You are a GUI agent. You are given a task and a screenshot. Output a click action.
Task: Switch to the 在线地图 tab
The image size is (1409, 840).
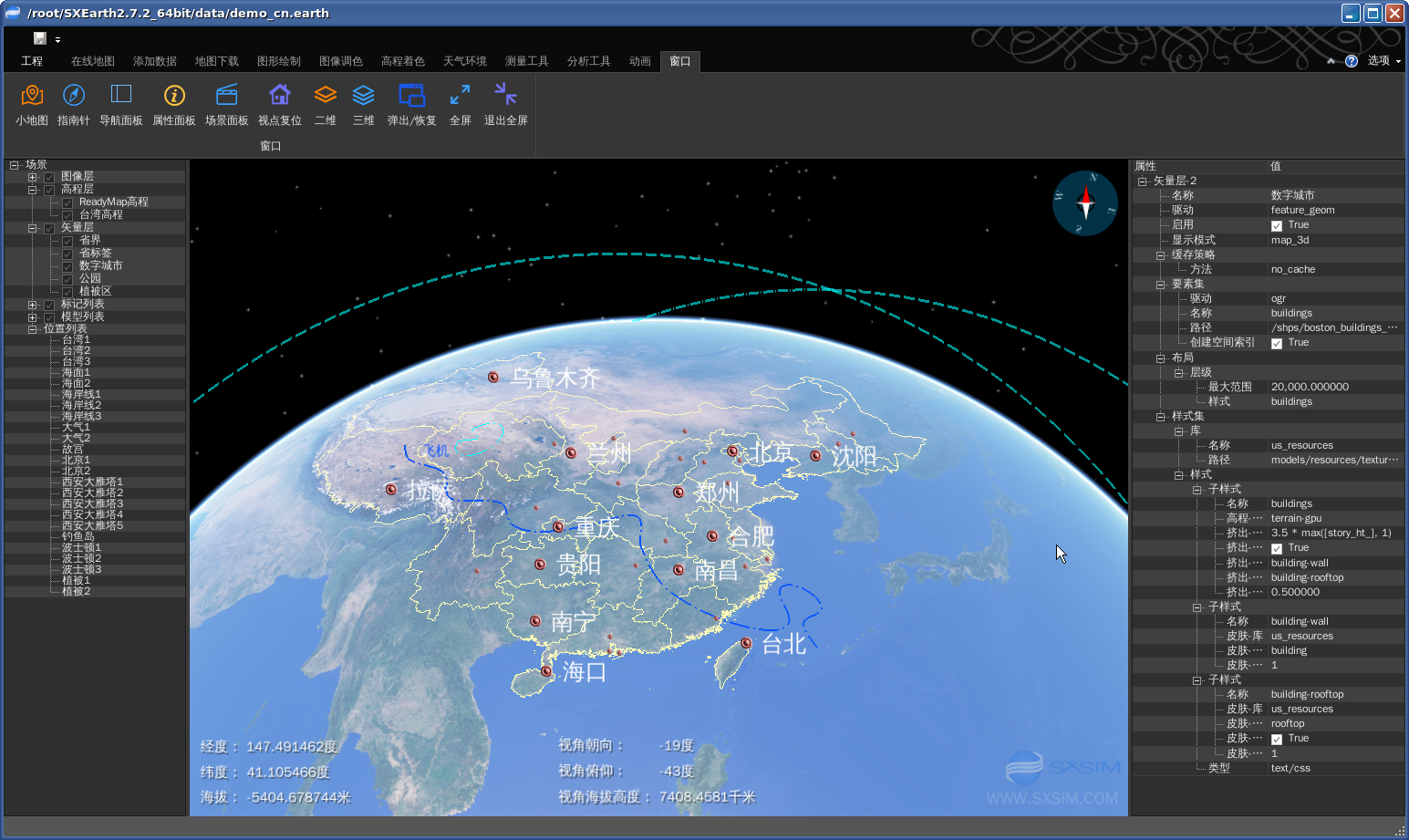(x=93, y=61)
